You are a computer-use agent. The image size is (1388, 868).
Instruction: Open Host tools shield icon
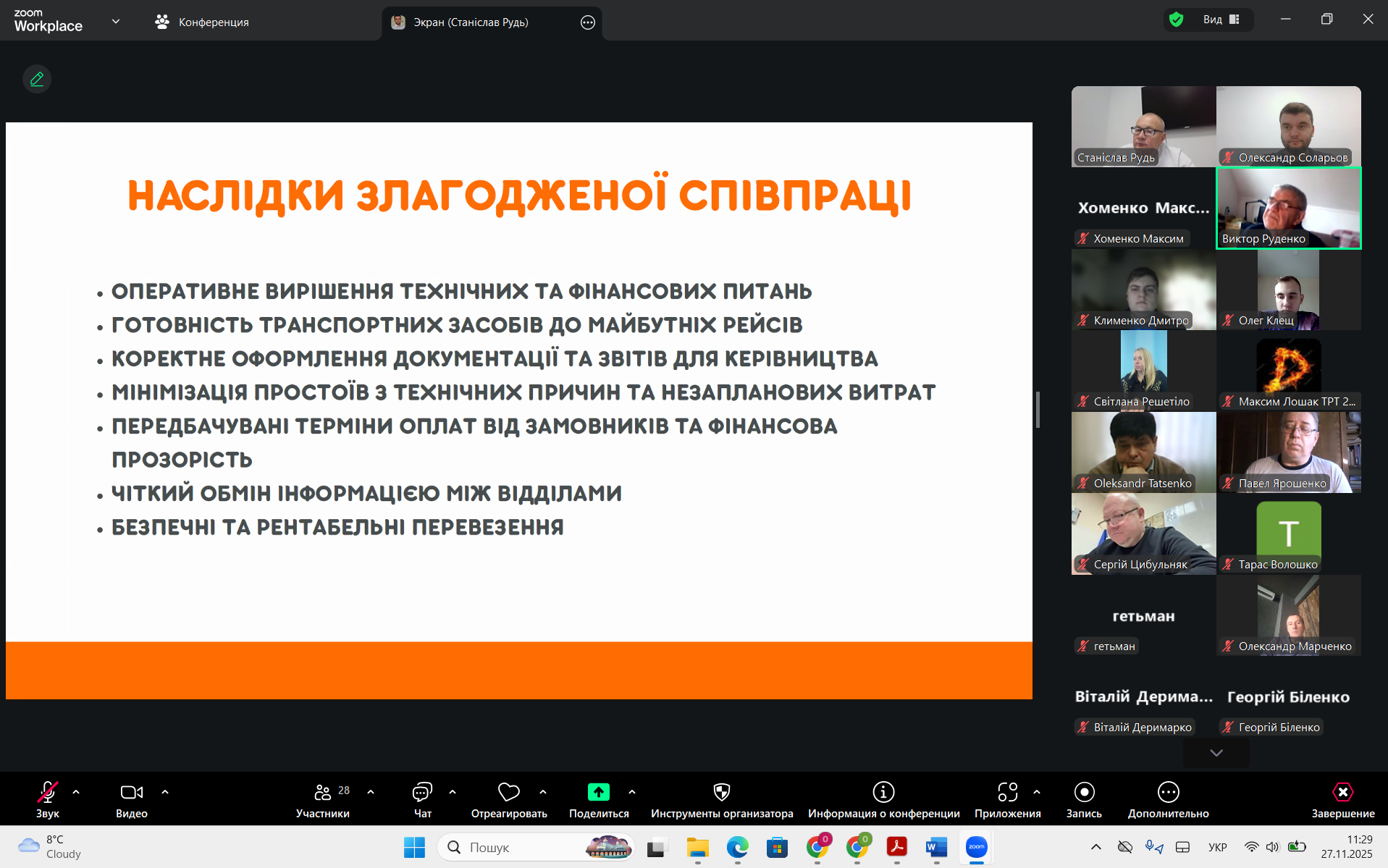[x=721, y=793]
